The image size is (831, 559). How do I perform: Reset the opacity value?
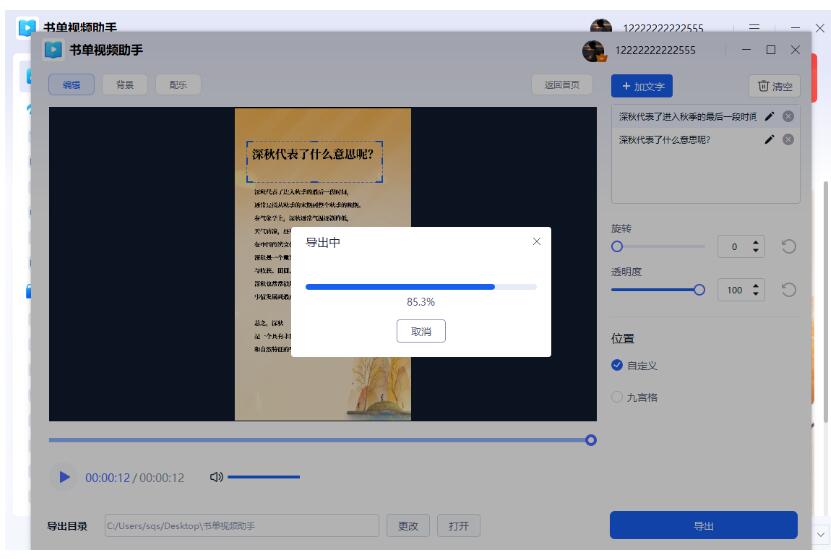(789, 290)
